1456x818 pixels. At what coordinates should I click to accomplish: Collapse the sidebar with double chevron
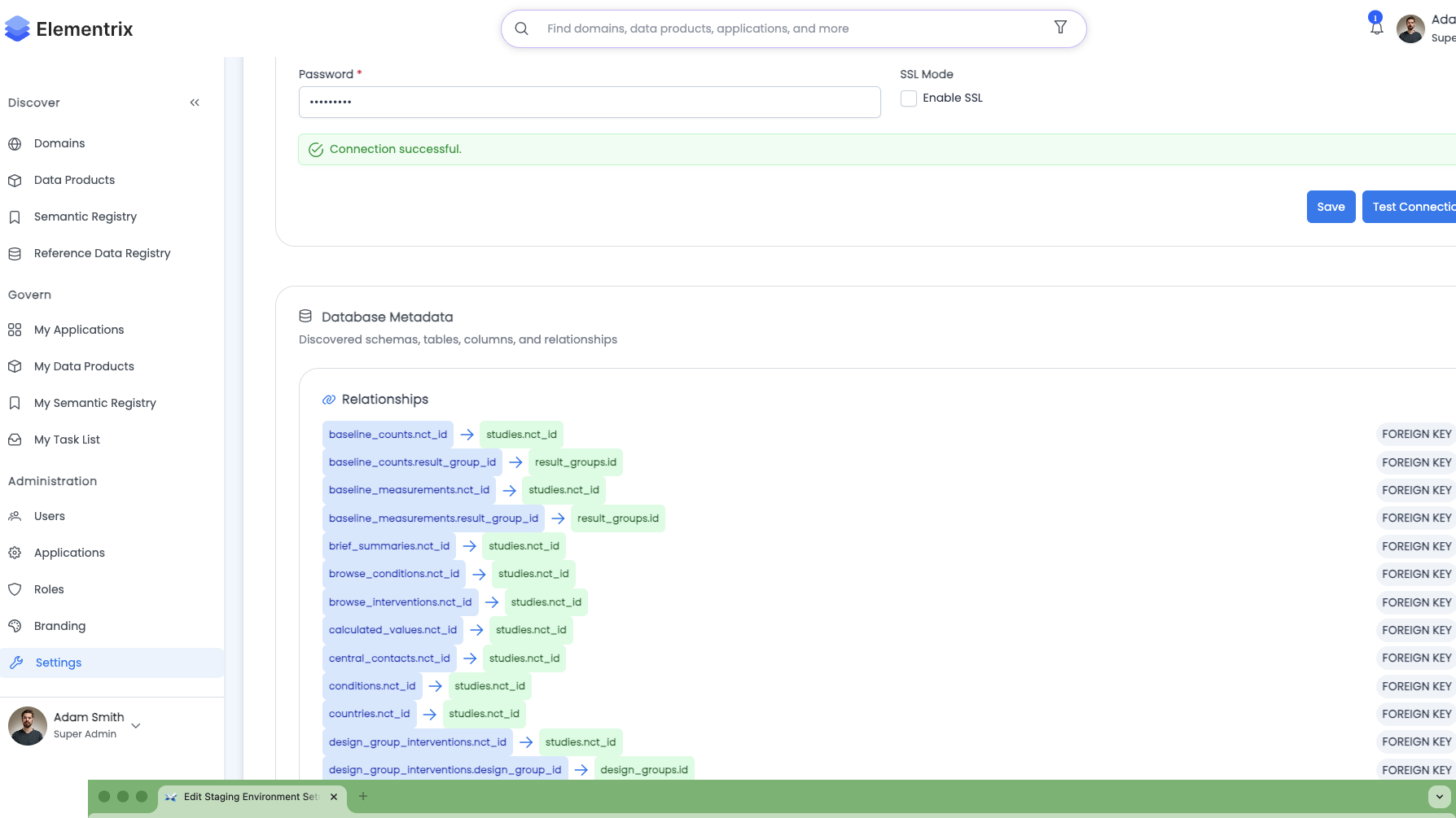point(195,103)
